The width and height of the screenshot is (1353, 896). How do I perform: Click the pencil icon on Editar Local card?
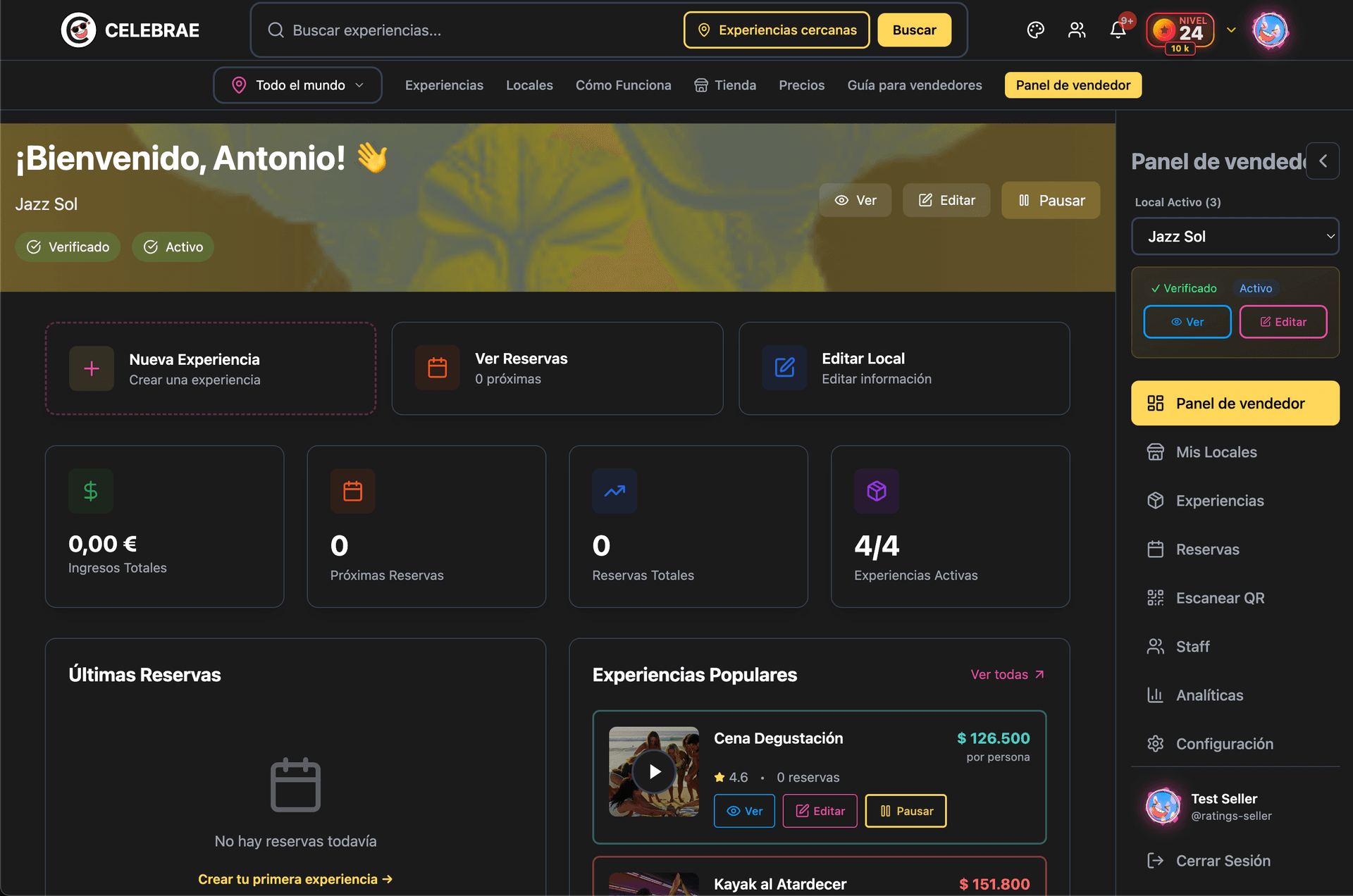pyautogui.click(x=784, y=368)
